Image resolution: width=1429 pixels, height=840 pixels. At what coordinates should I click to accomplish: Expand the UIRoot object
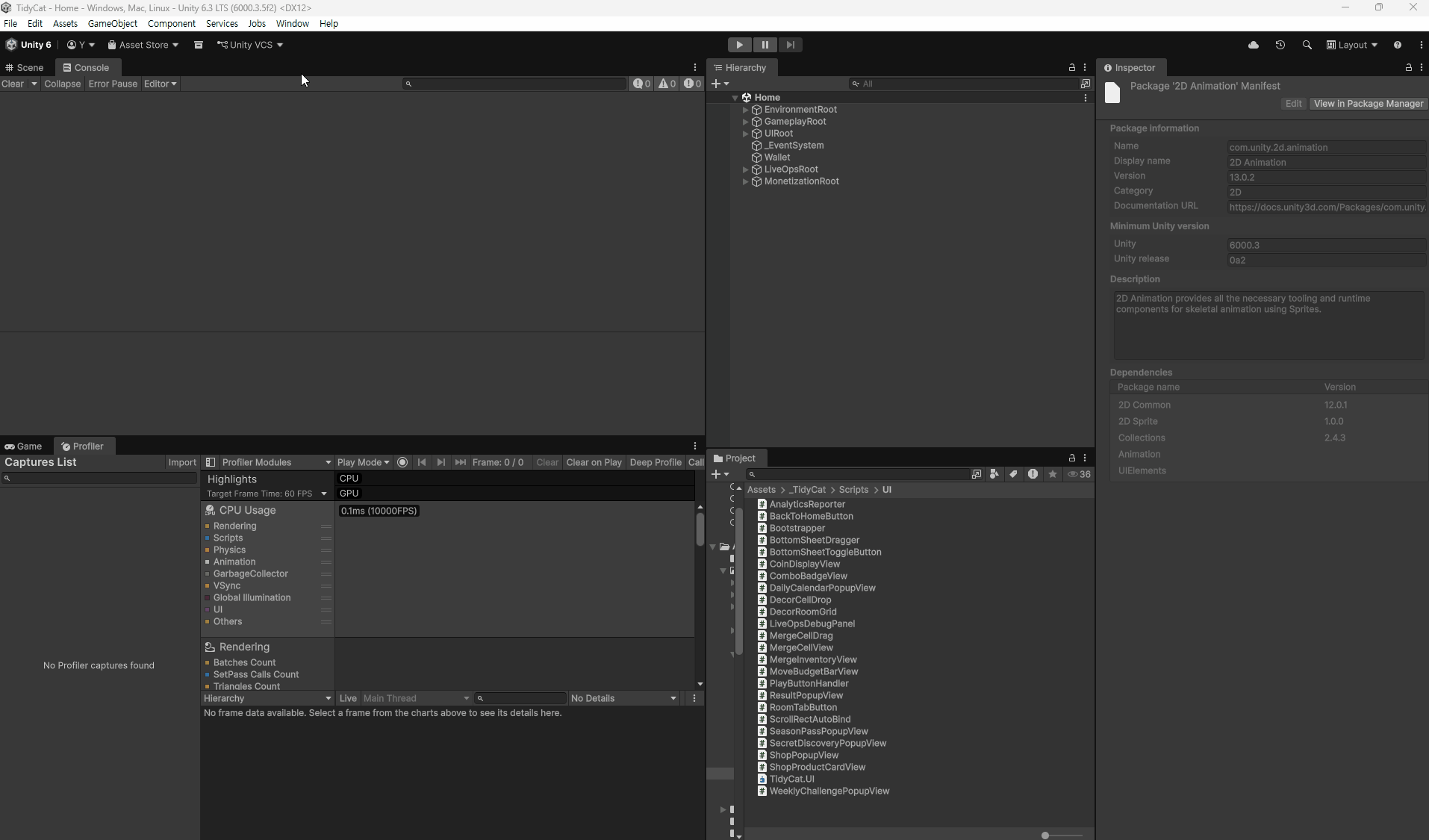tap(745, 134)
